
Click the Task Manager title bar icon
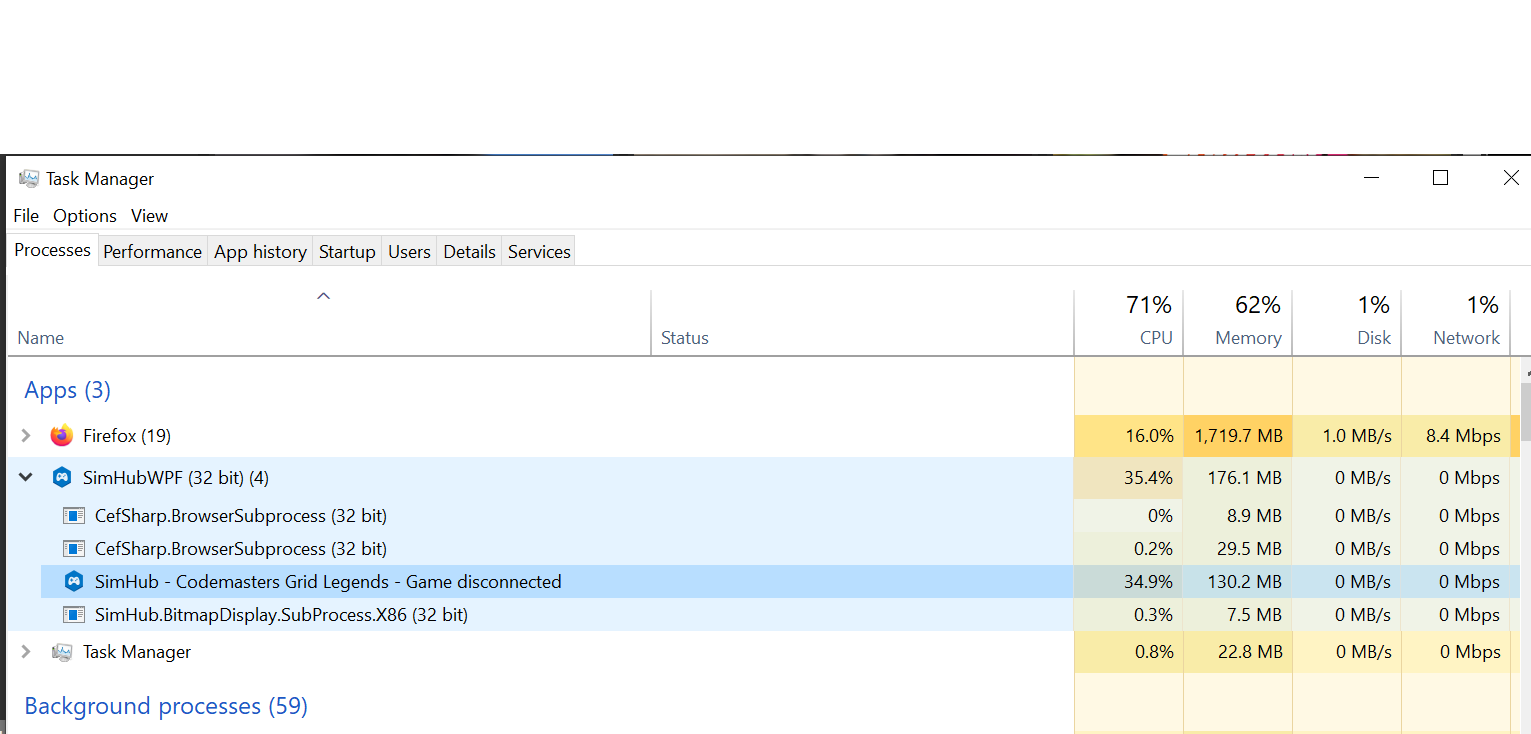29,178
